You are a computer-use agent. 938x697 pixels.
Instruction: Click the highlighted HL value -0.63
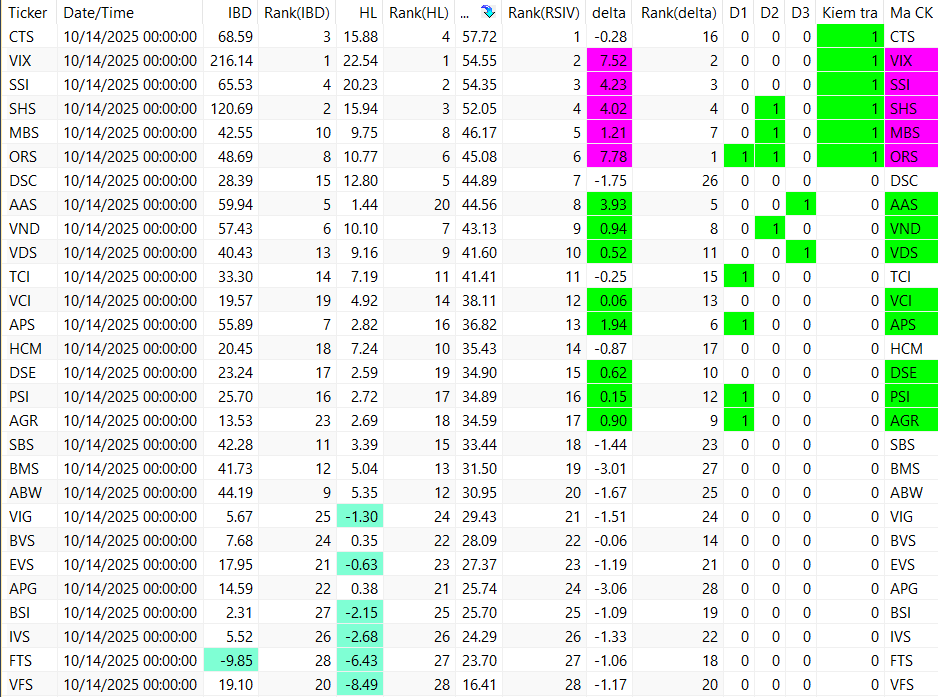pos(360,564)
